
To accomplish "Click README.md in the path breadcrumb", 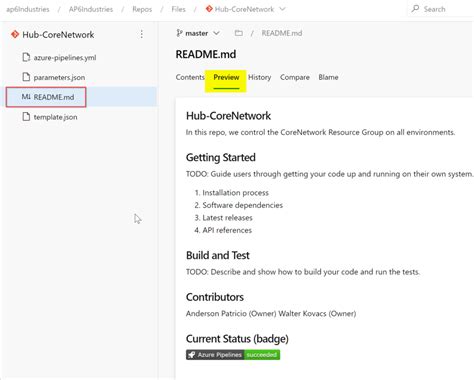I will (282, 33).
